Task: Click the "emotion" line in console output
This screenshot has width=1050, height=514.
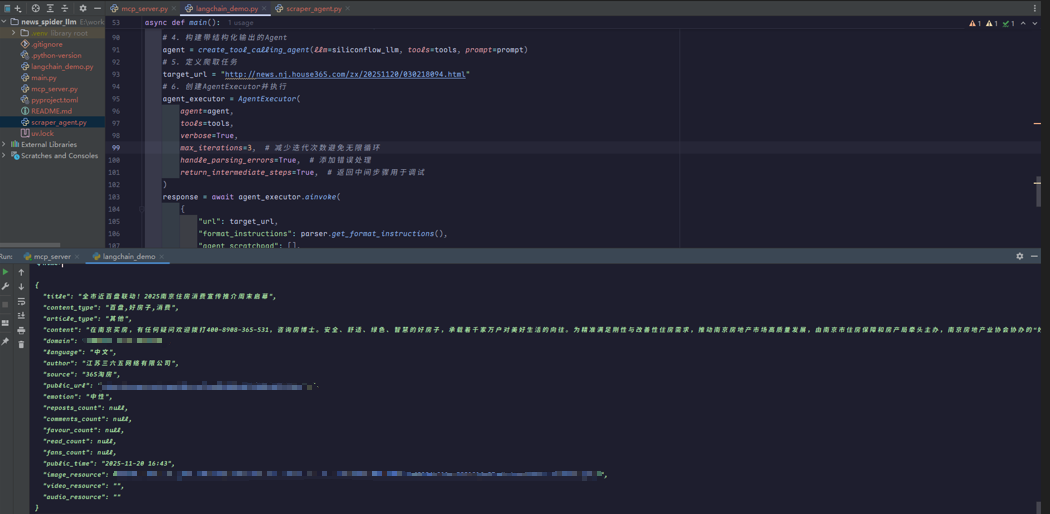Action: click(78, 397)
